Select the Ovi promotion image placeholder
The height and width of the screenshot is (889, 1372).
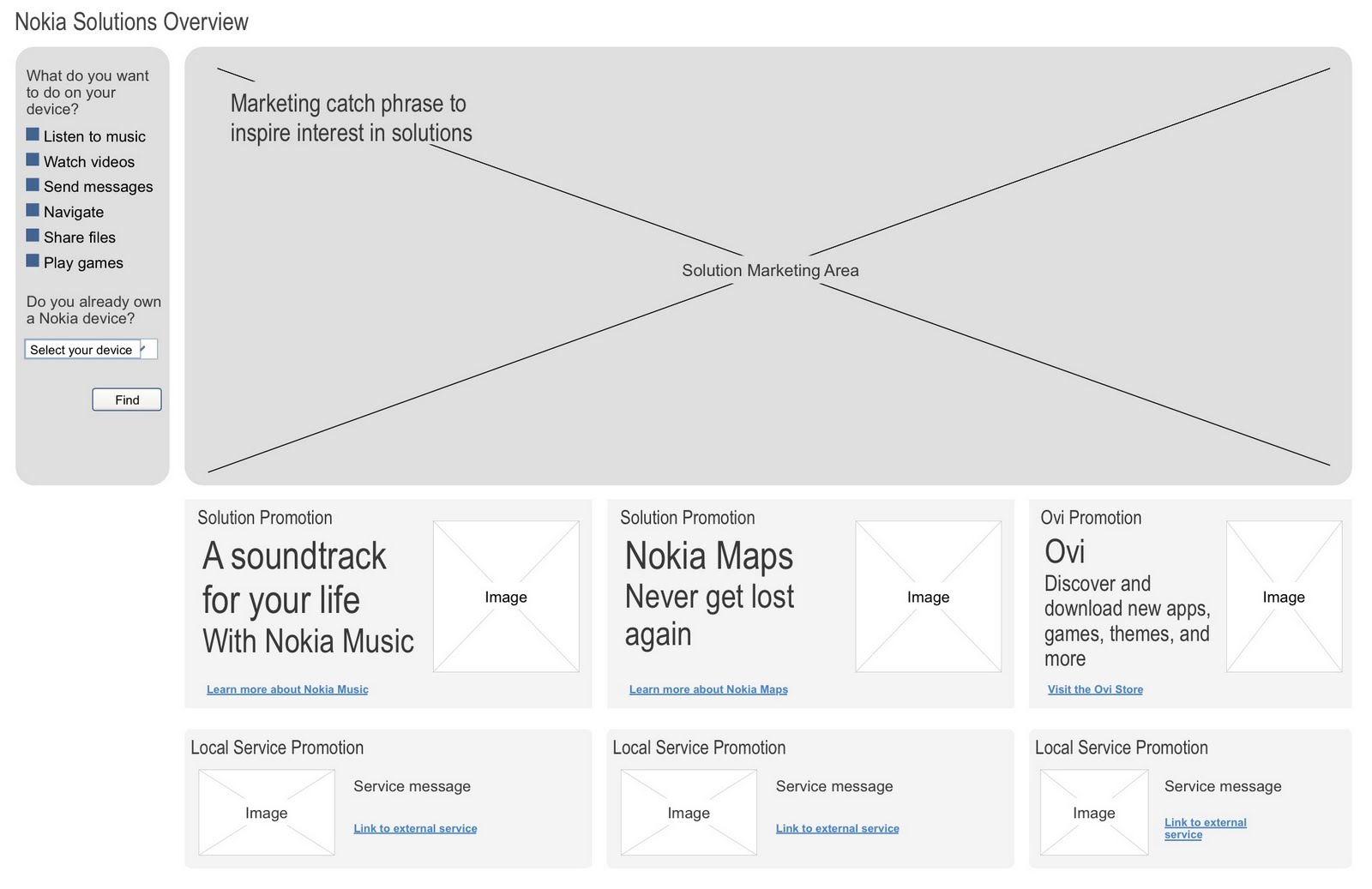pos(1284,597)
